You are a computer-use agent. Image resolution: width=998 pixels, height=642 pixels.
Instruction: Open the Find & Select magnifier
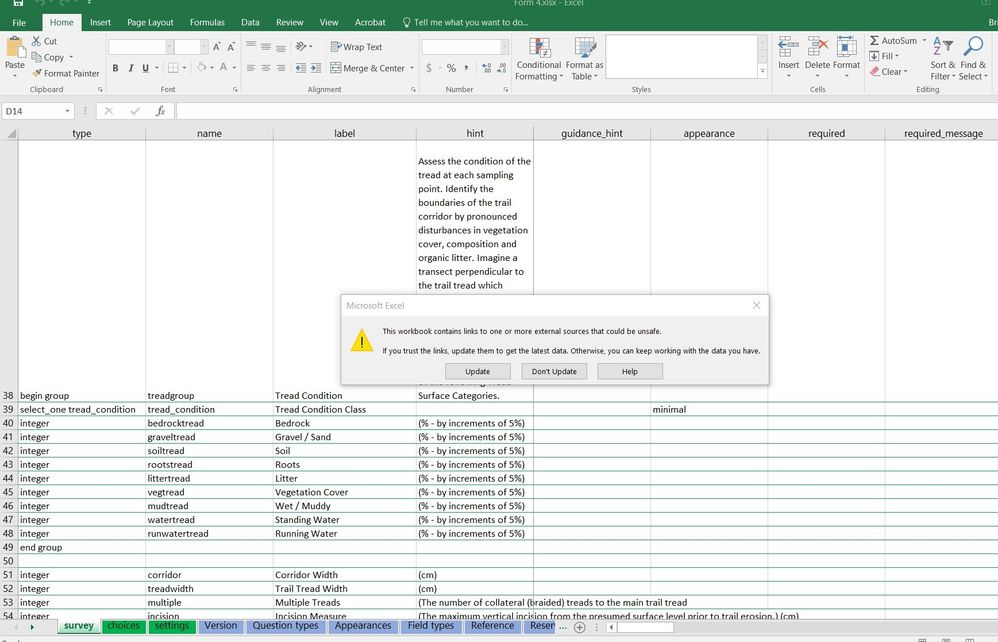pyautogui.click(x=973, y=47)
